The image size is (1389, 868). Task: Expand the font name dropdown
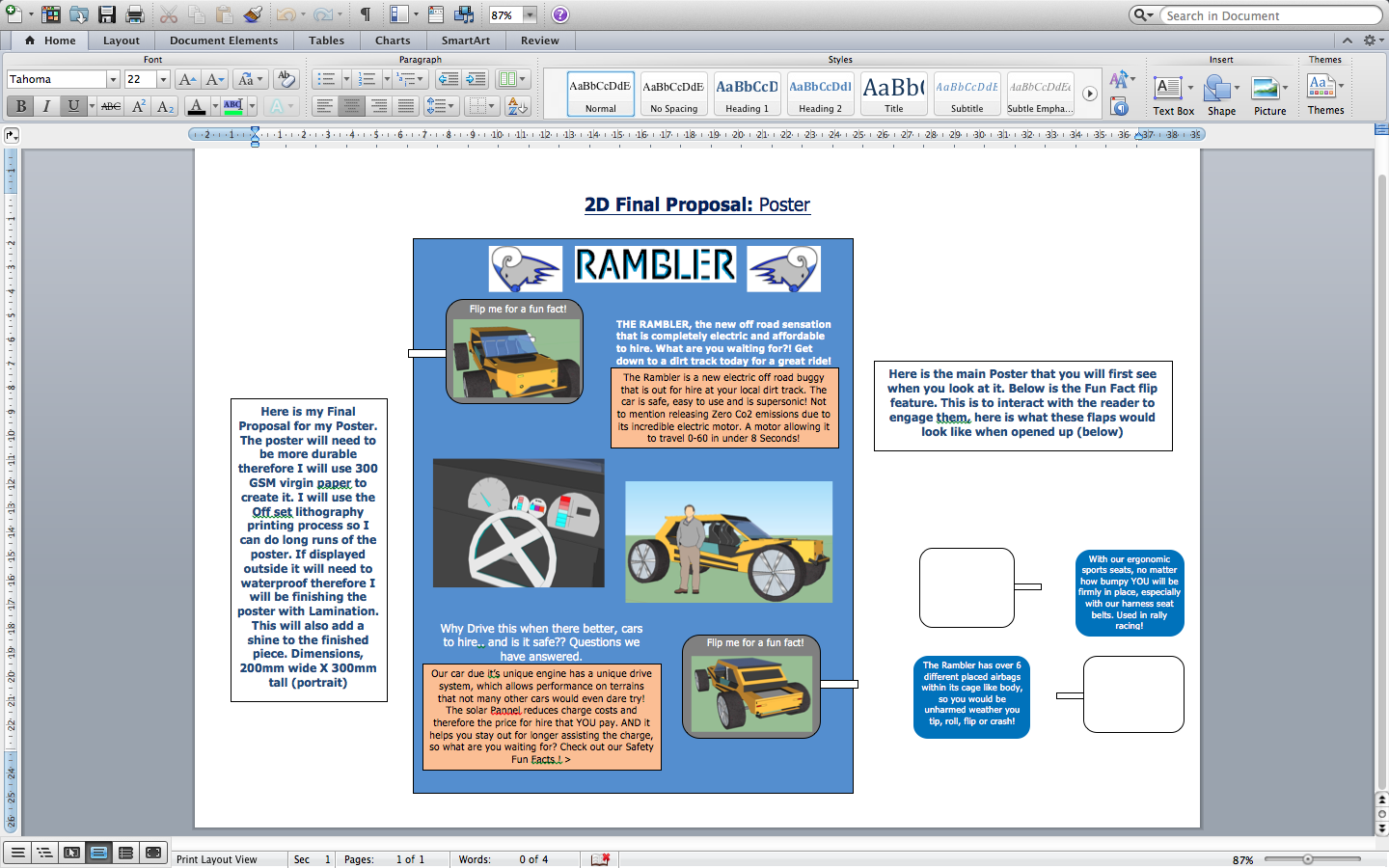pyautogui.click(x=114, y=79)
